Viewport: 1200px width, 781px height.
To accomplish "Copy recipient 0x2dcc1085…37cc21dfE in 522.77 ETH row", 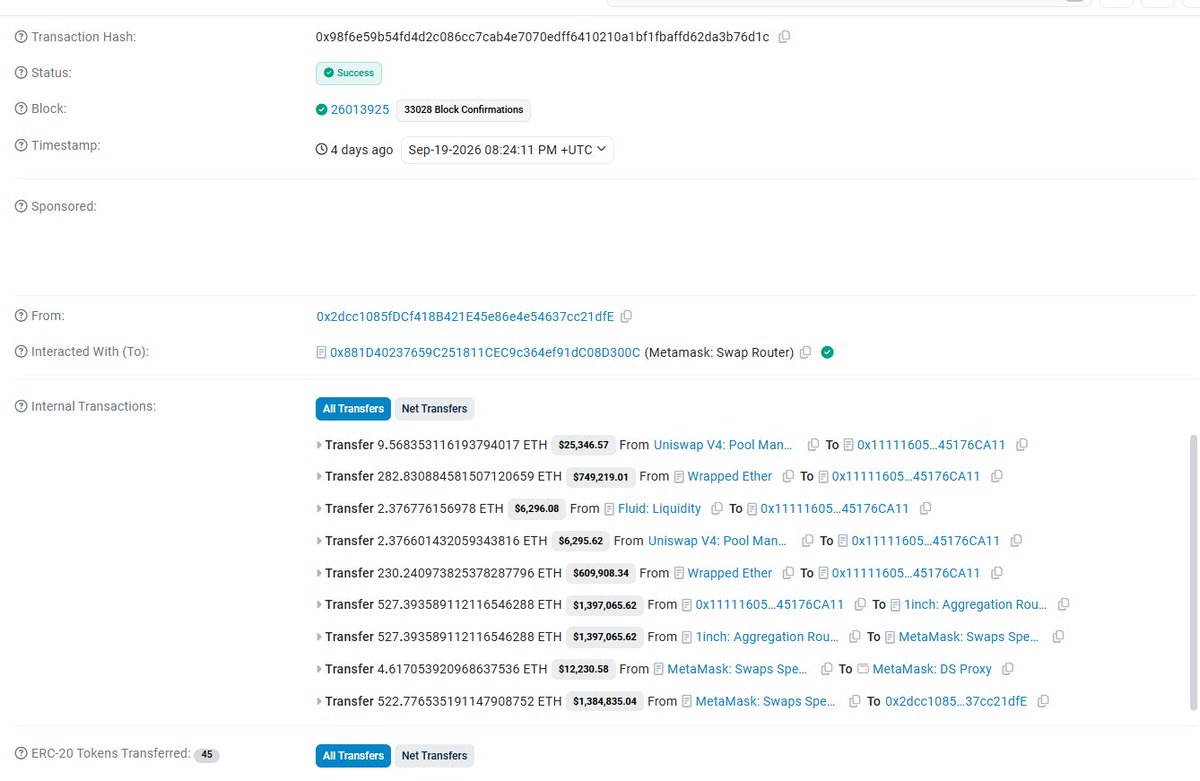I will (1043, 701).
